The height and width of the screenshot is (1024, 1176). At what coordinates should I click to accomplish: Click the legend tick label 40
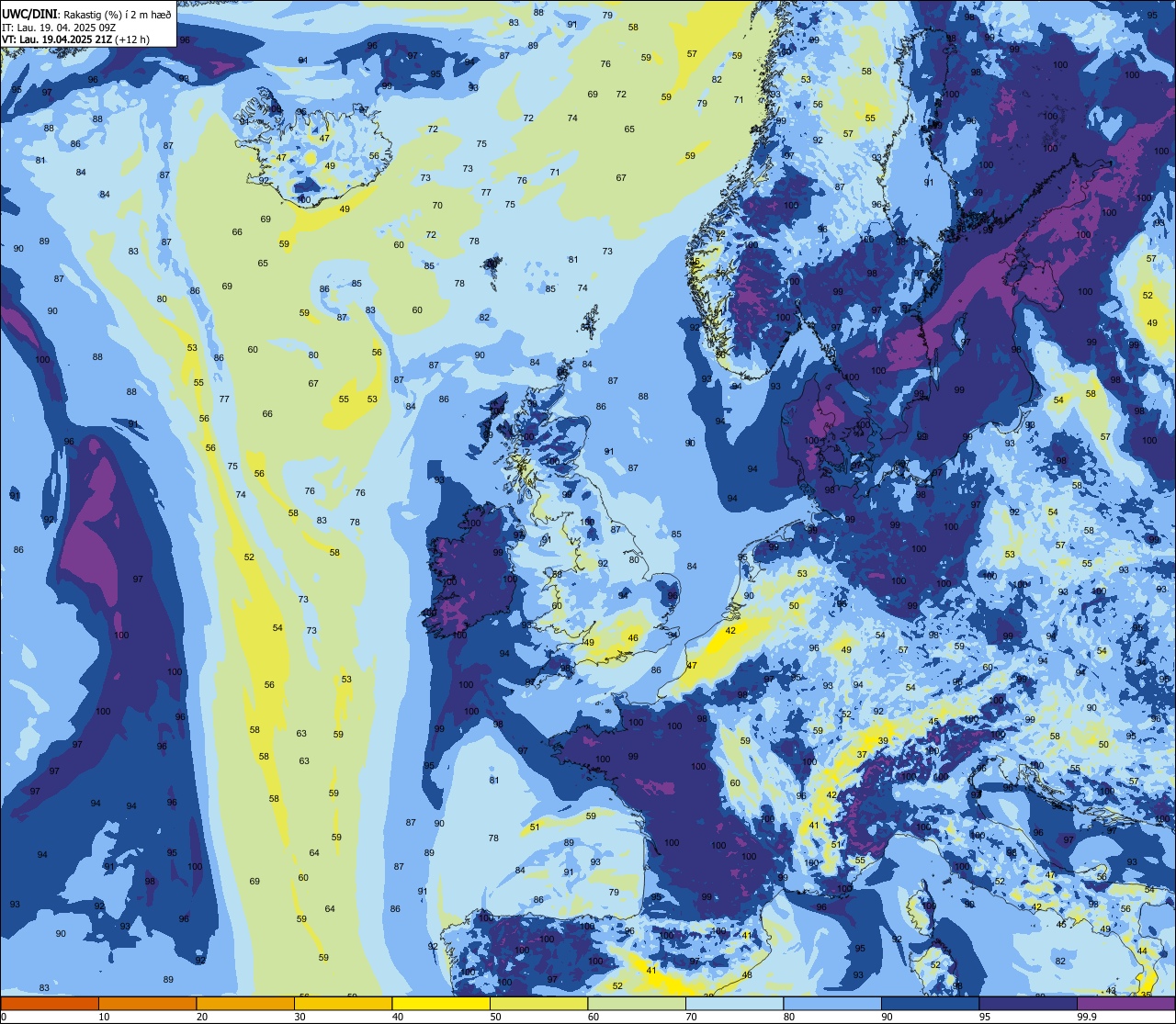click(x=398, y=1017)
